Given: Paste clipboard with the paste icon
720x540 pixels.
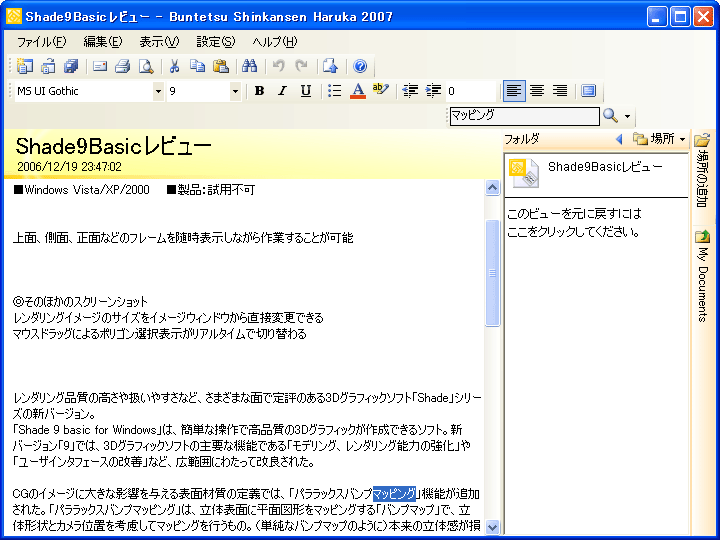Looking at the screenshot, I should pyautogui.click(x=221, y=66).
